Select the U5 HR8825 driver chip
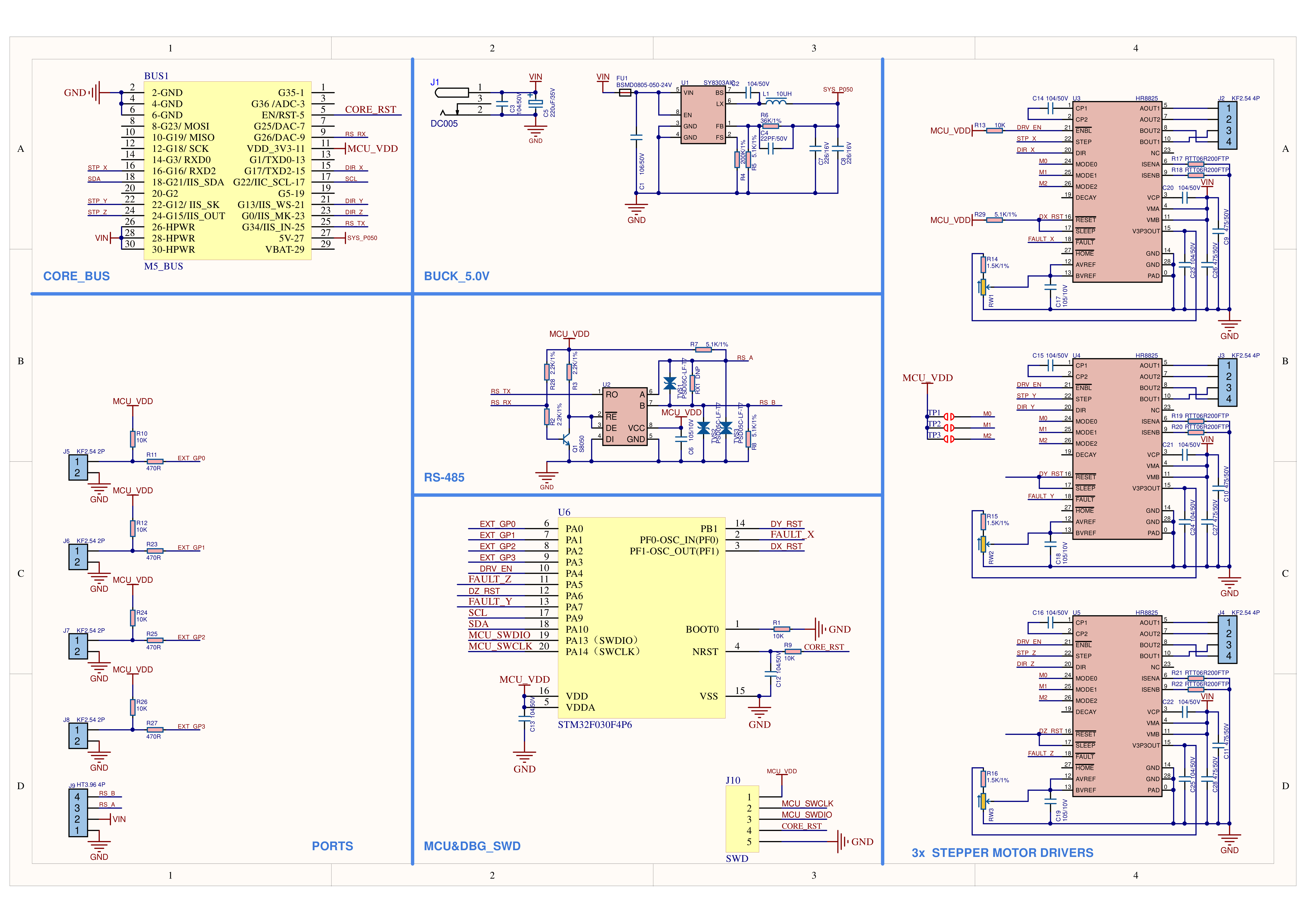The height and width of the screenshot is (924, 1308). [1117, 706]
